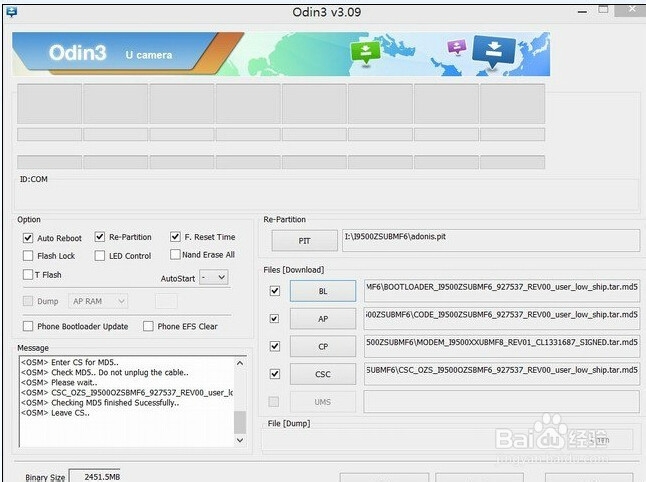Select 'Checking MD5 finished Sucessfully..' log line

click(x=100, y=402)
